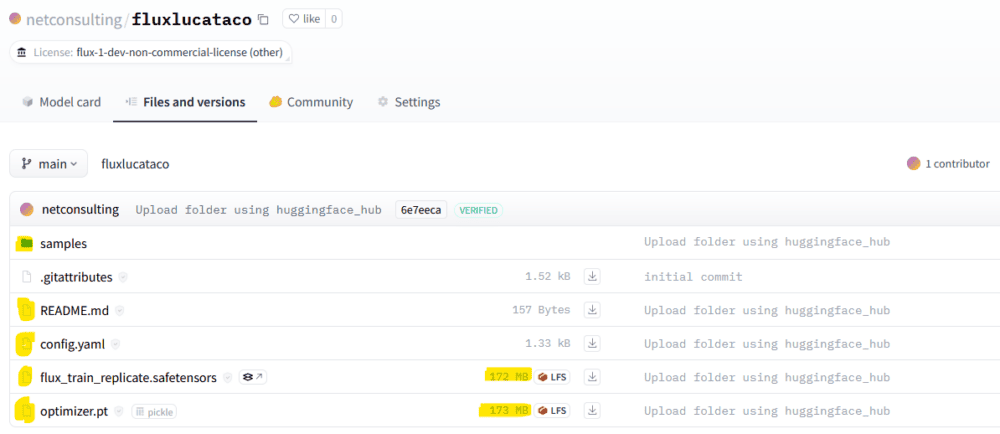Click the .gitattributes file icon
Screen dimensions: 1000x434
click(x=26, y=277)
